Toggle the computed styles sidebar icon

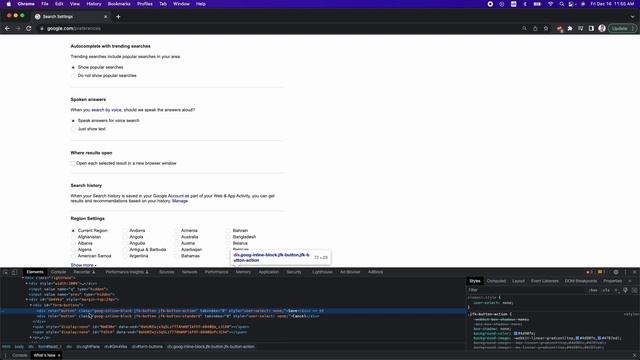click(634, 290)
